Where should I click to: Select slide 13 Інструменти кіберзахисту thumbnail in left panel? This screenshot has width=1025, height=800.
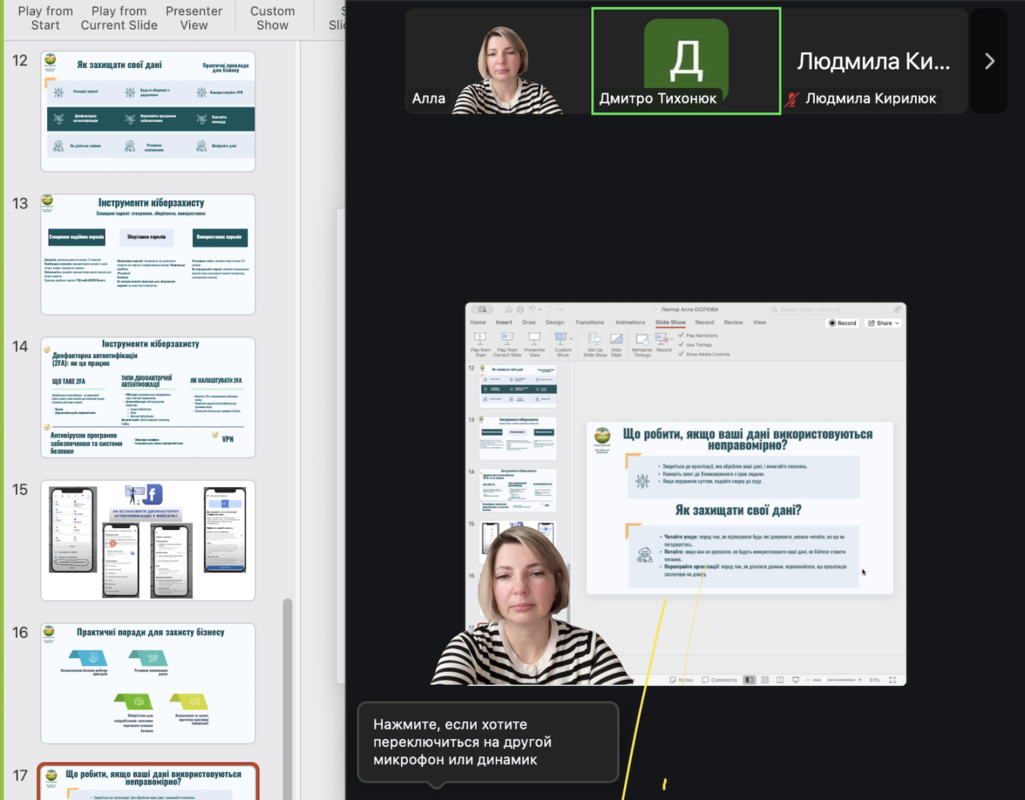148,254
